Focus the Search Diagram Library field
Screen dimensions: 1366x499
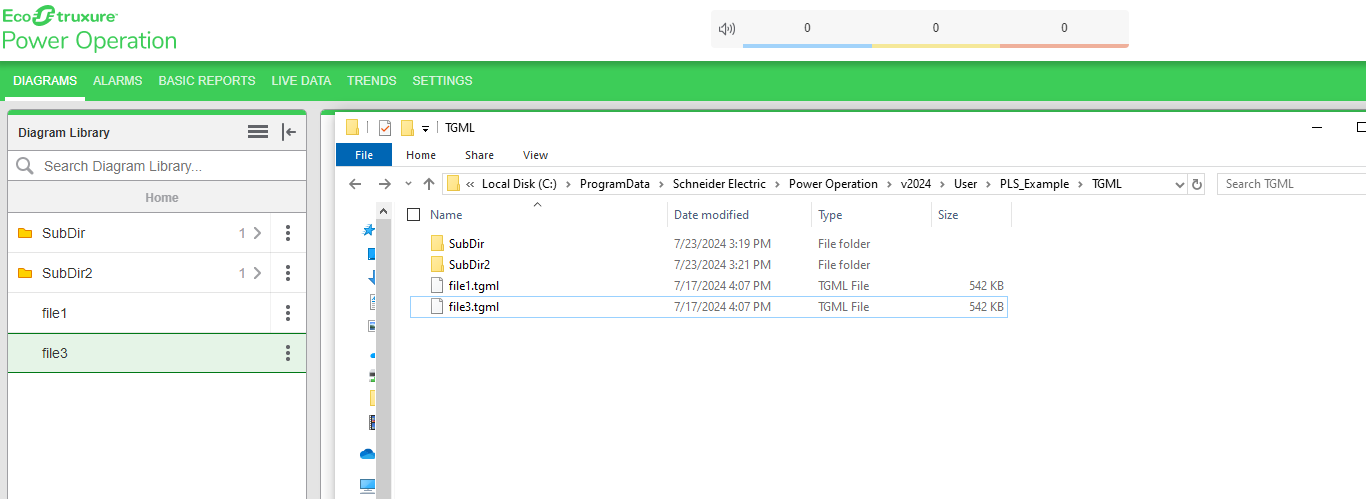[157, 166]
